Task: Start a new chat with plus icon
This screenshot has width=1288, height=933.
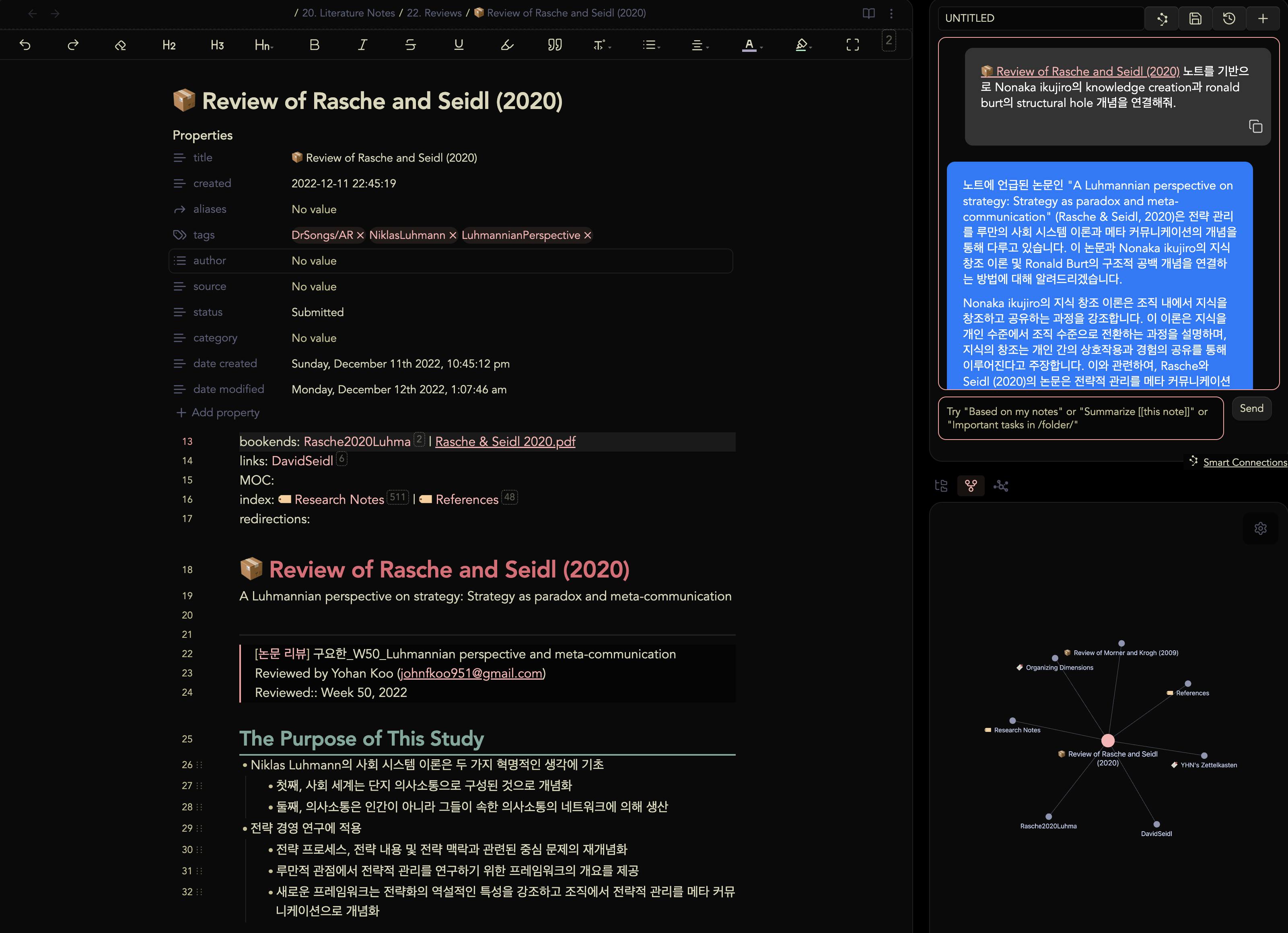Action: 1263,19
